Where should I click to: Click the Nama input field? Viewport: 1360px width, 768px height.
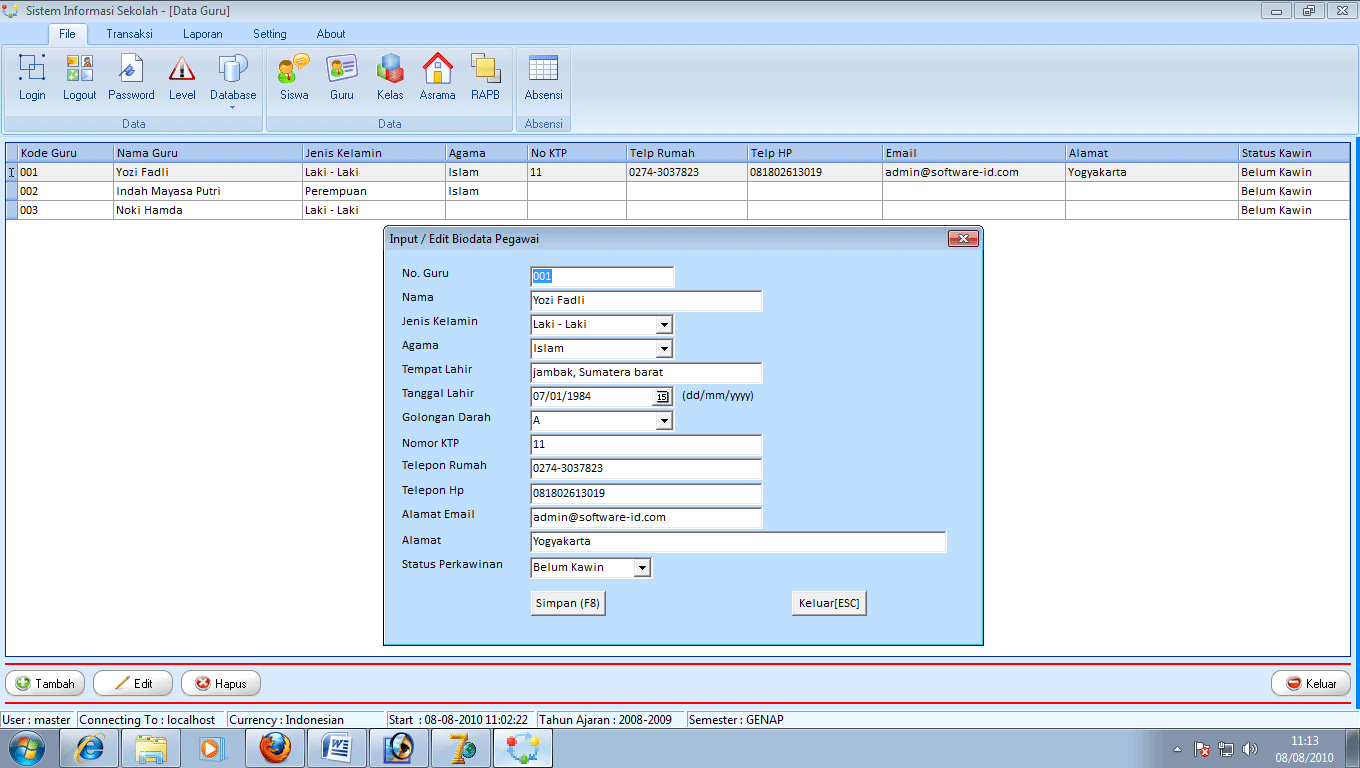click(x=646, y=301)
